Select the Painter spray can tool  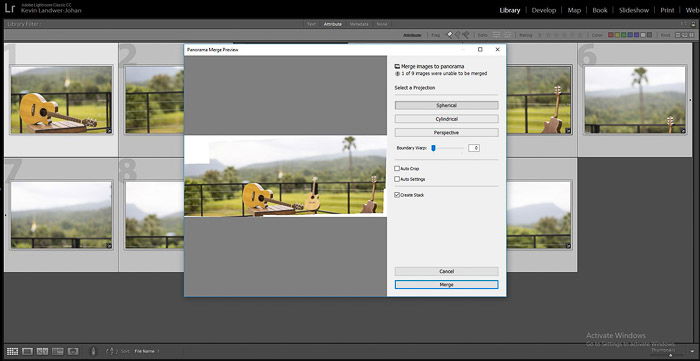[x=93, y=351]
